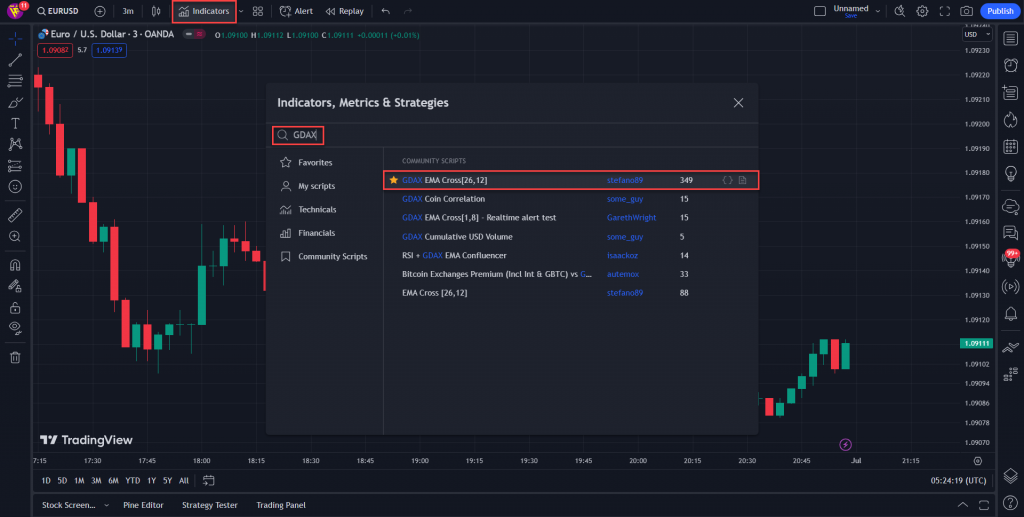Open the Fibonacci retracement tools
1024x517 pixels.
click(x=15, y=82)
